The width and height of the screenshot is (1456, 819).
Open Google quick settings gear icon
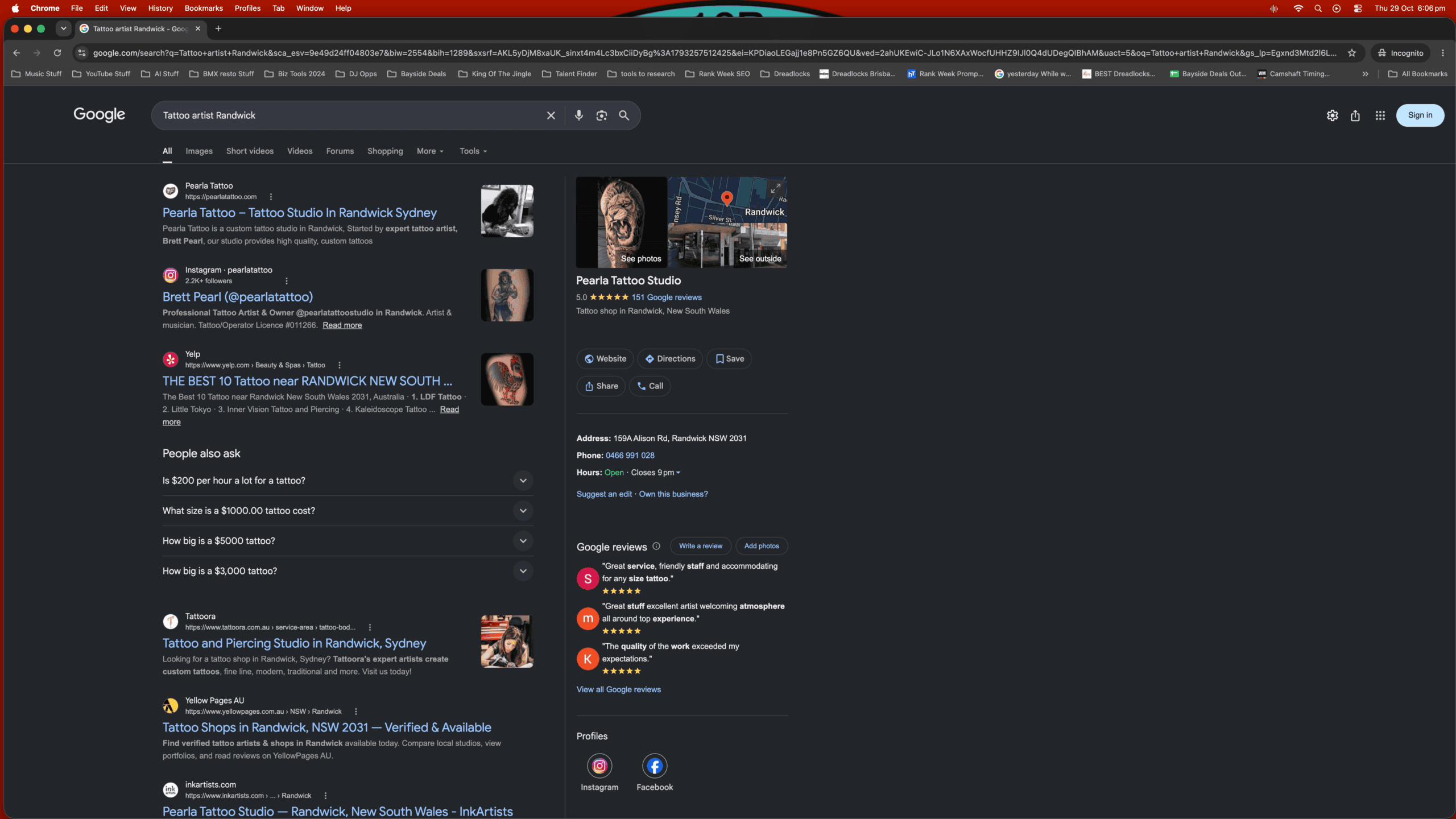pos(1332,115)
